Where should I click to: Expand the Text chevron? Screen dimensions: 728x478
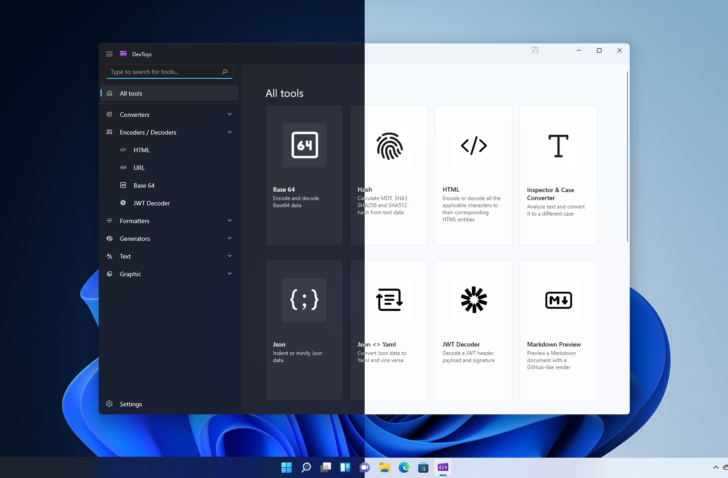229,256
